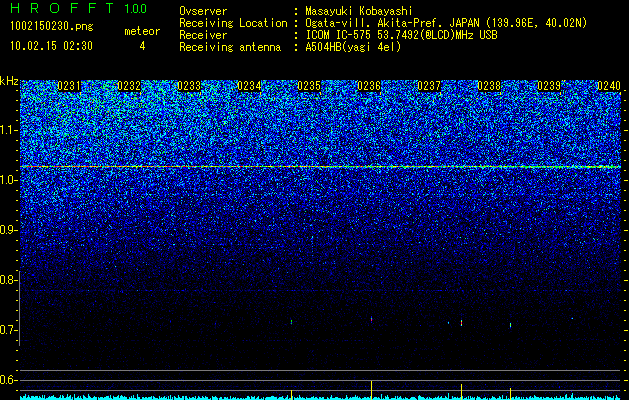Click the 0234 time marker

[x=249, y=86]
